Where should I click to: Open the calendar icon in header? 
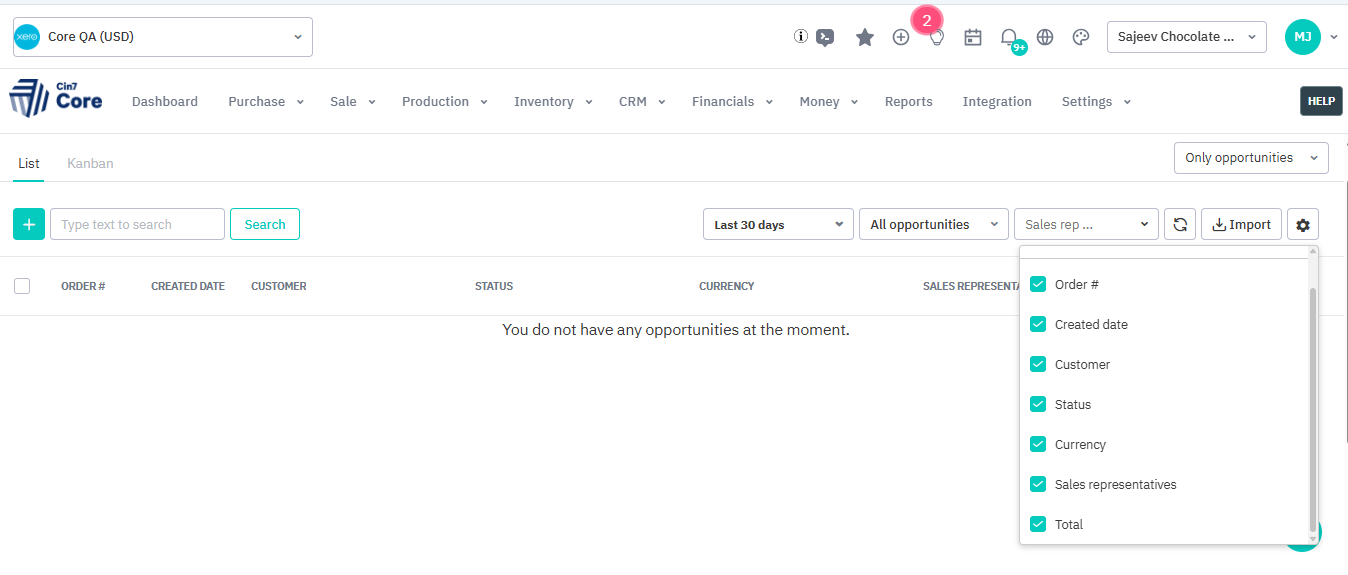972,37
